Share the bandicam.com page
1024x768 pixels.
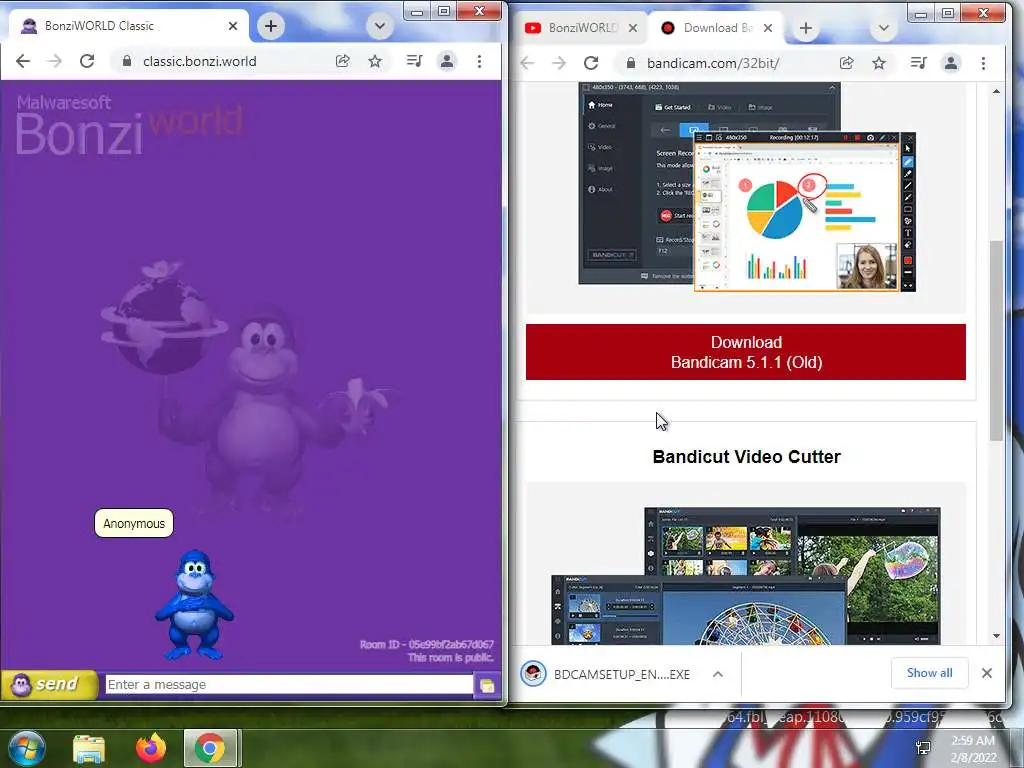(x=846, y=63)
